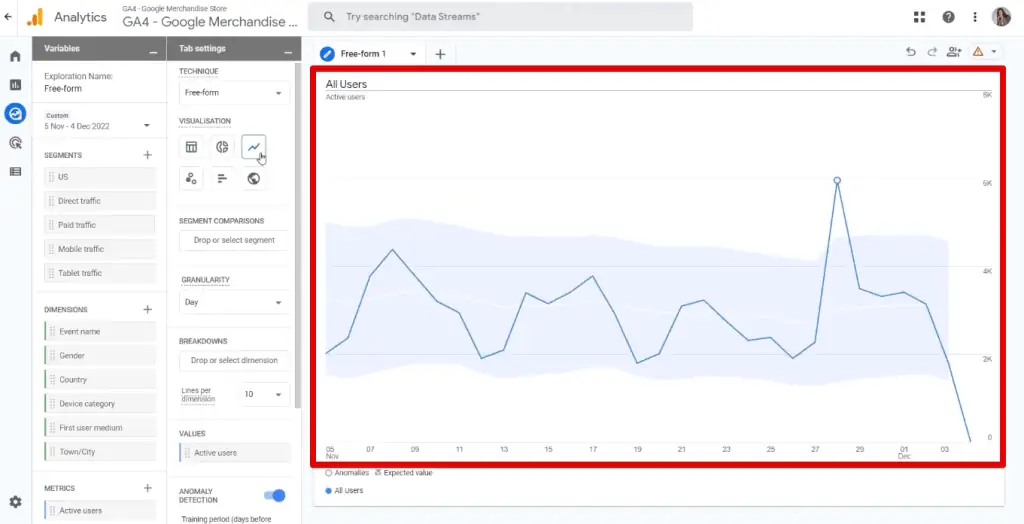Image resolution: width=1024 pixels, height=524 pixels.
Task: Click the Drop or select segment box
Action: pyautogui.click(x=234, y=240)
